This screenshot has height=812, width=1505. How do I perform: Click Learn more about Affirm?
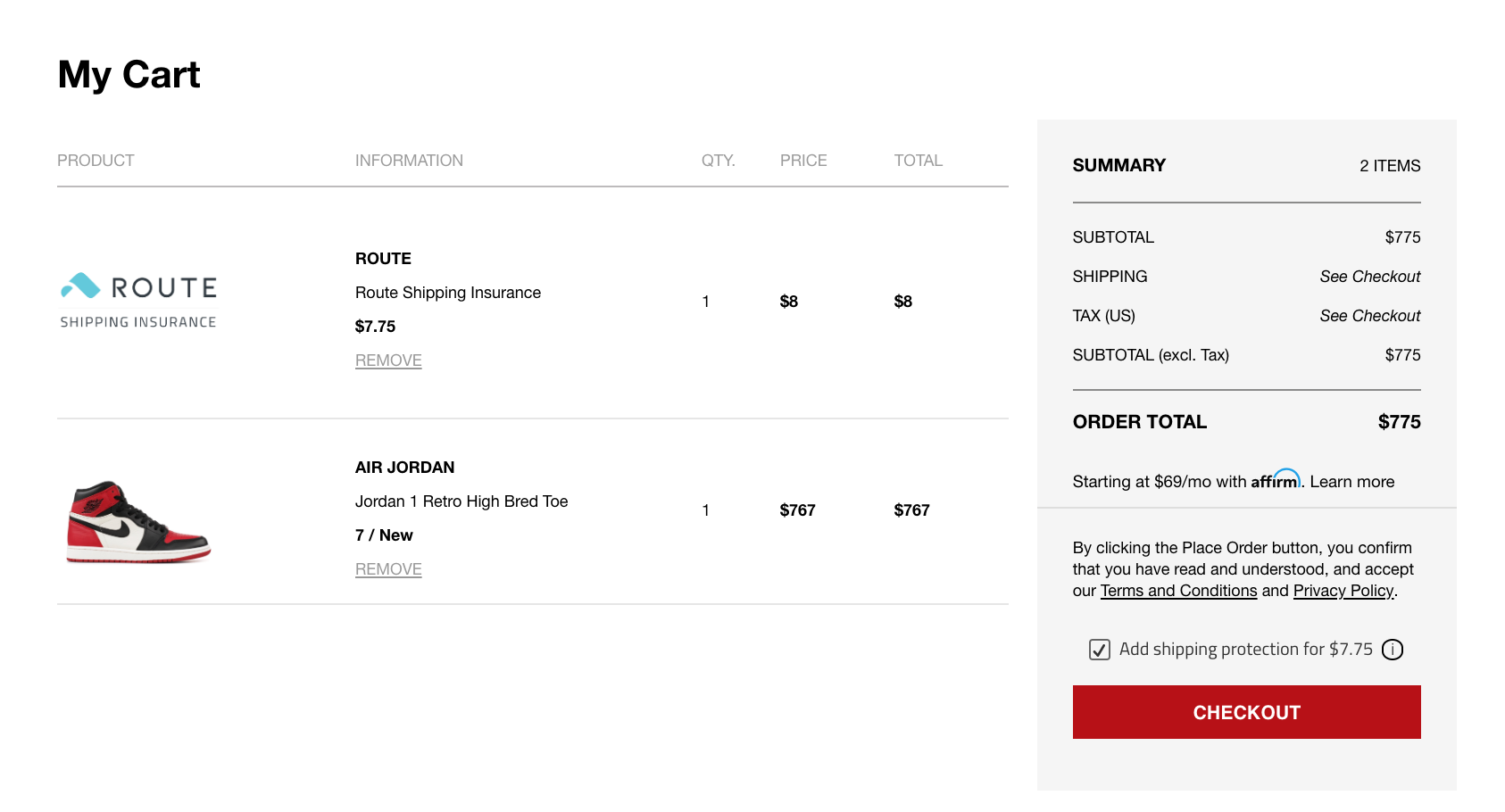(1352, 482)
